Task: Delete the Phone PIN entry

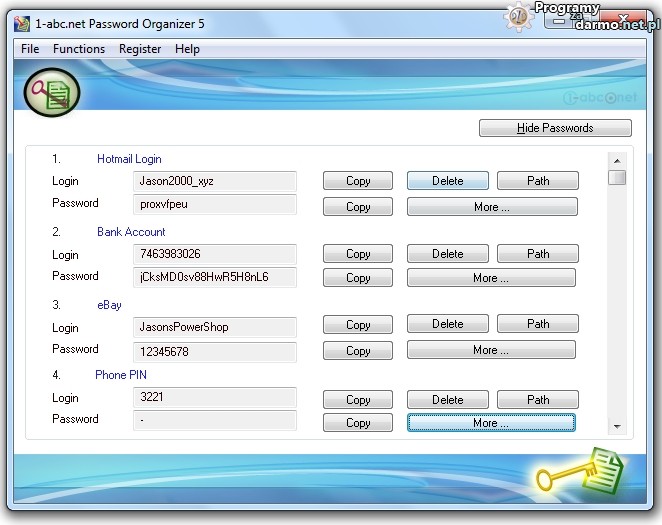Action: click(447, 400)
